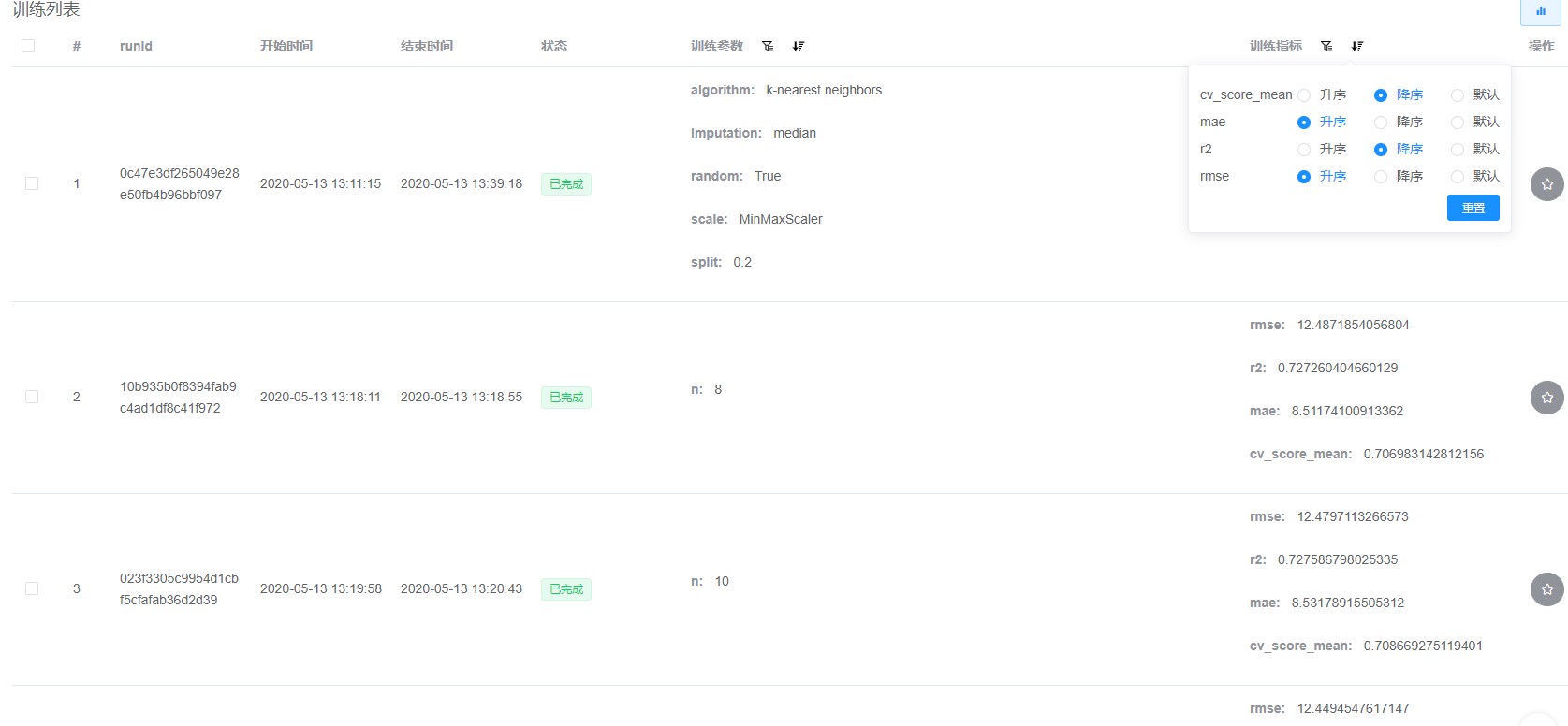
Task: Filter the 训练参数 column
Action: click(x=768, y=46)
